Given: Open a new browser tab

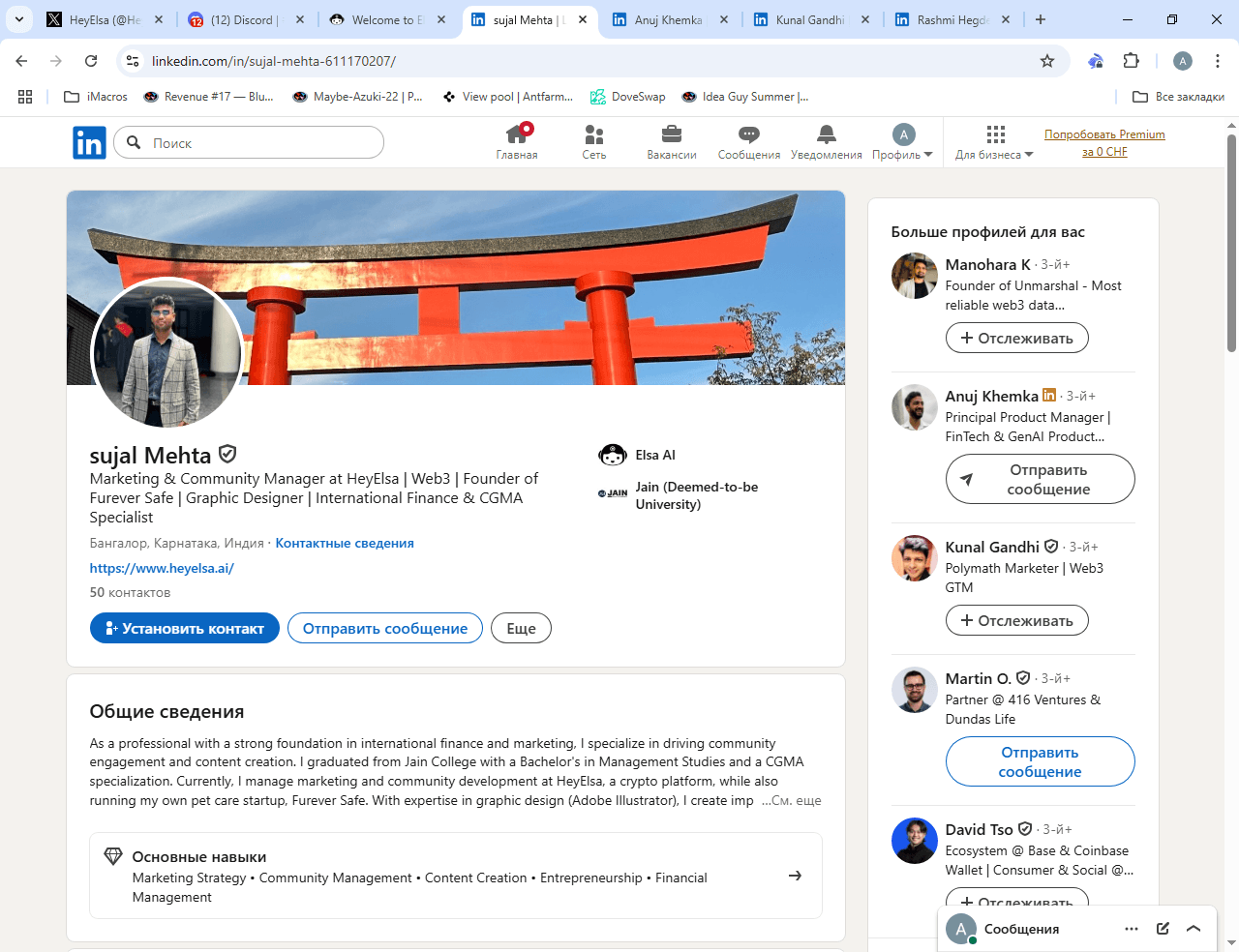Looking at the screenshot, I should [1041, 19].
